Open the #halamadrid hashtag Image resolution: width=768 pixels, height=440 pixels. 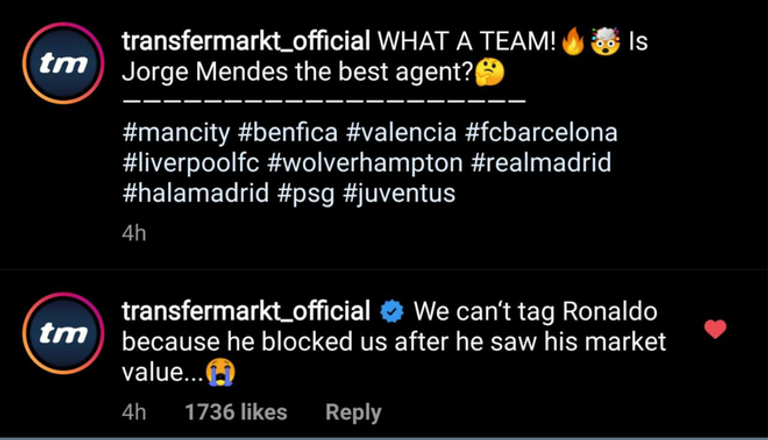(195, 193)
